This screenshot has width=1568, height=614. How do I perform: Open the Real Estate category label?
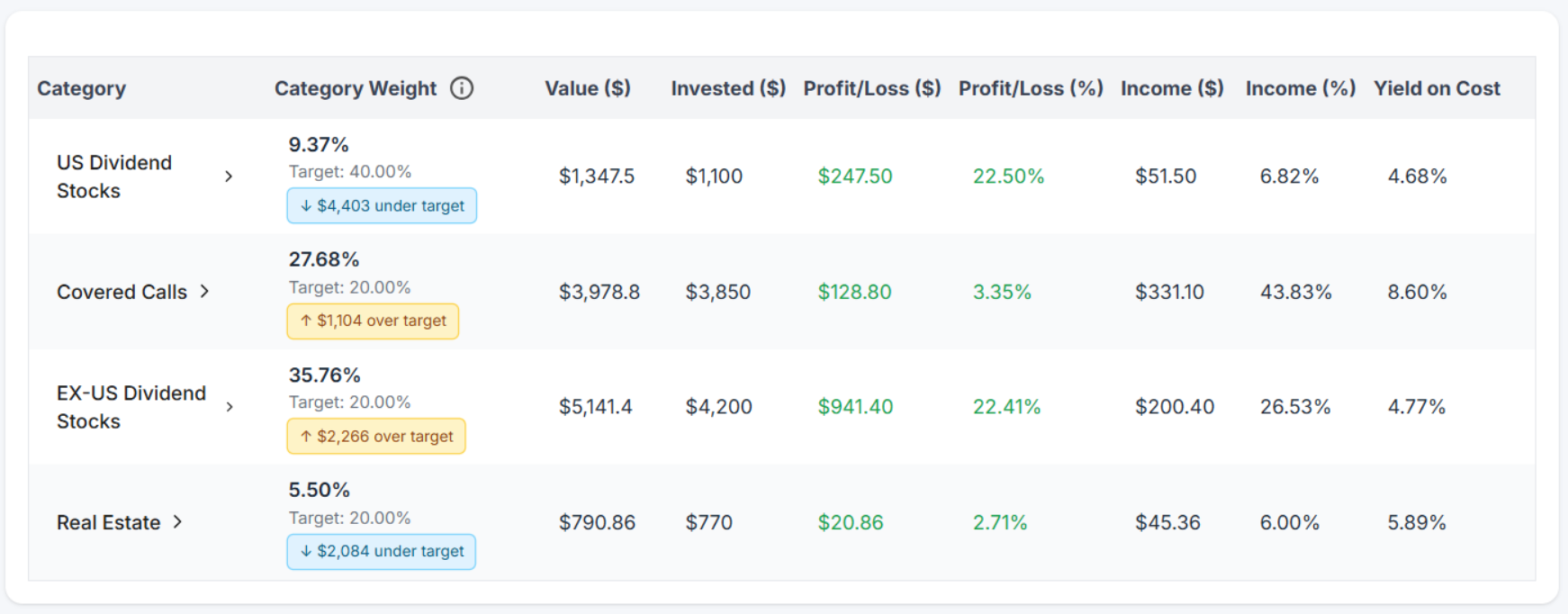[108, 522]
